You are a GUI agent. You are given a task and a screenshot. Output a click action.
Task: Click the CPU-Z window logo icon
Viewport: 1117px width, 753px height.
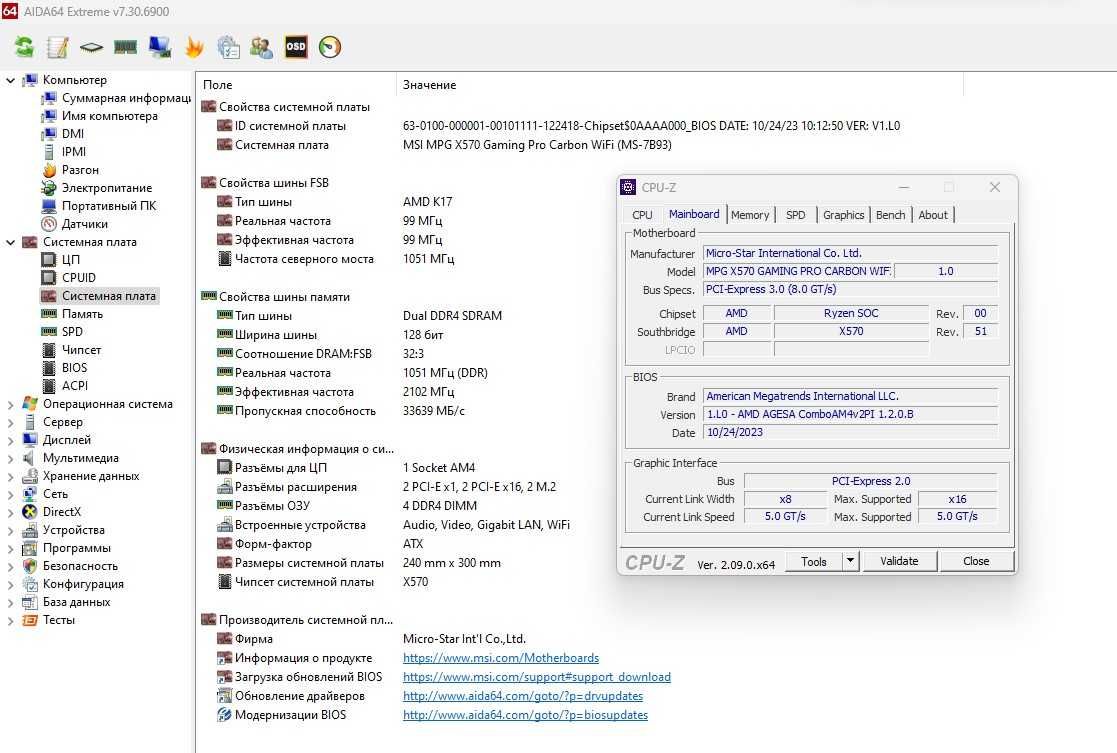628,187
